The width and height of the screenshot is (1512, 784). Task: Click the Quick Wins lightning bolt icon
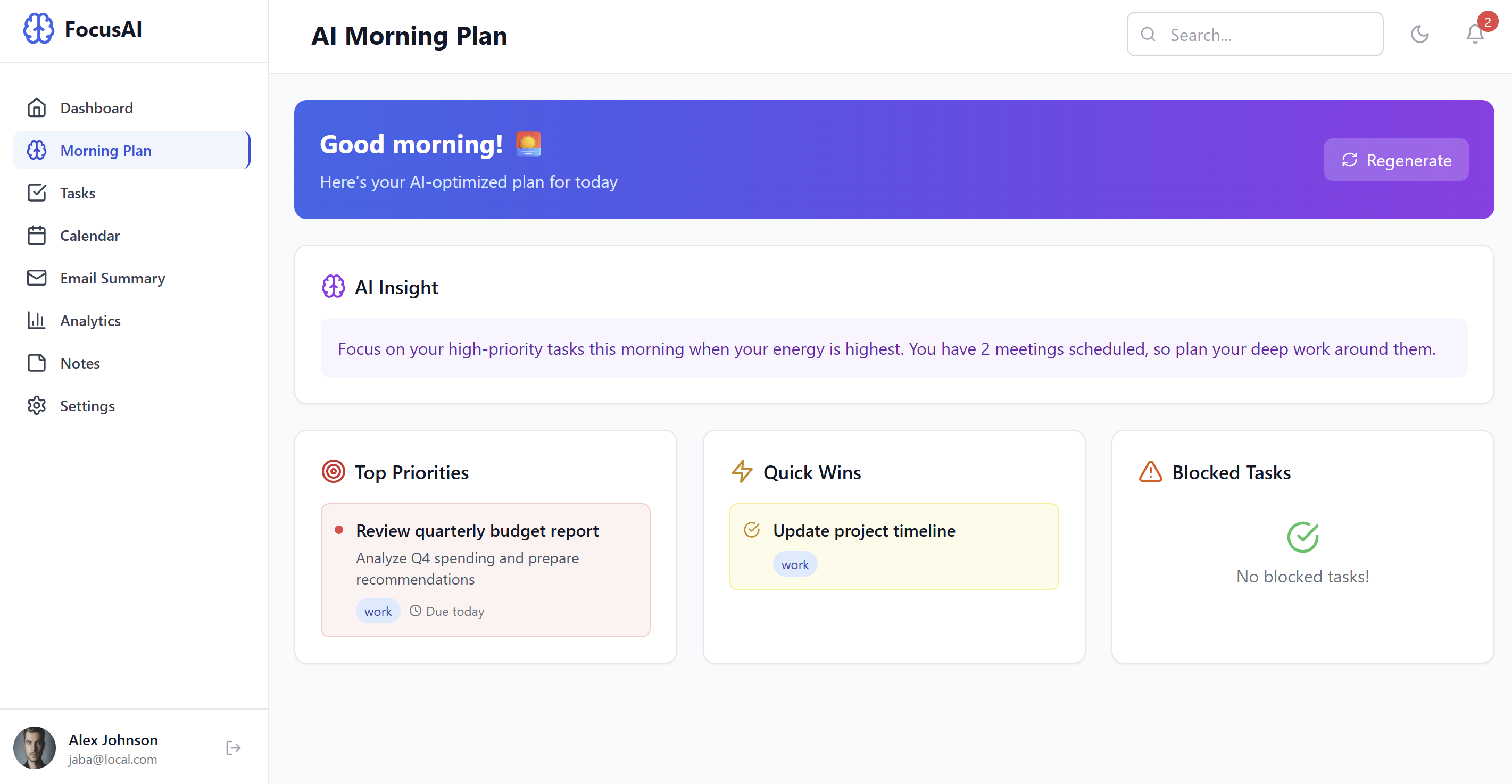tap(742, 471)
